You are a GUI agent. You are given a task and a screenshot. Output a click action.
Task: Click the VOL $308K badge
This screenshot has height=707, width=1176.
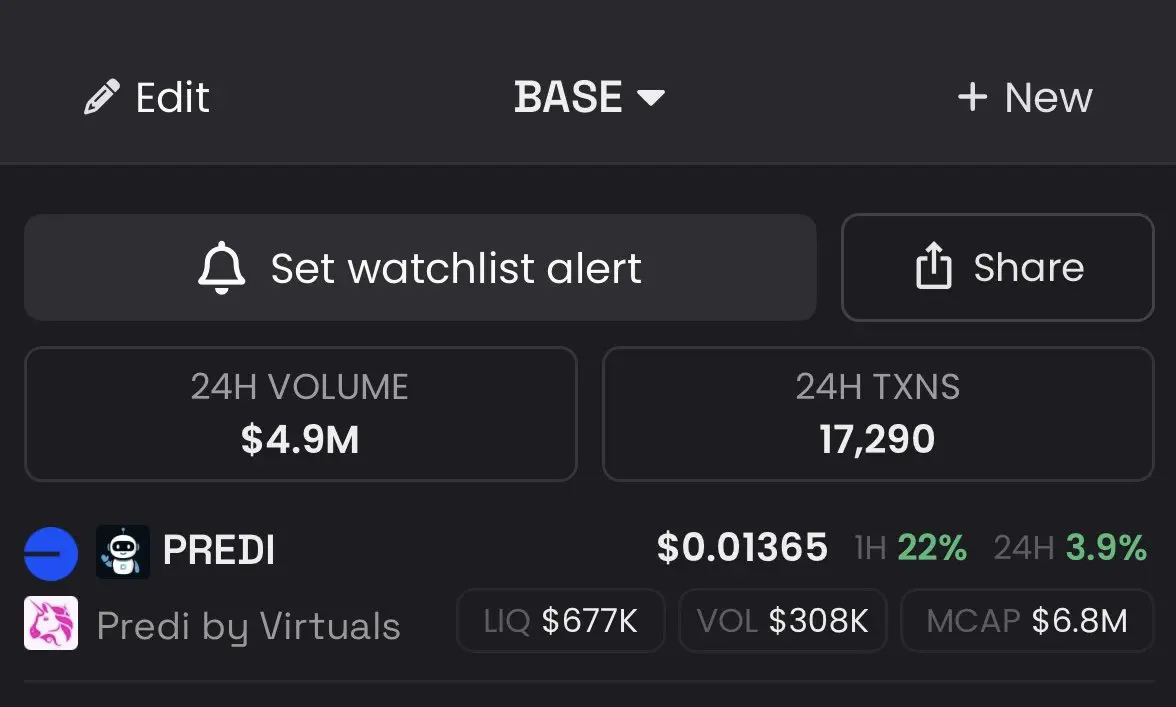click(782, 621)
